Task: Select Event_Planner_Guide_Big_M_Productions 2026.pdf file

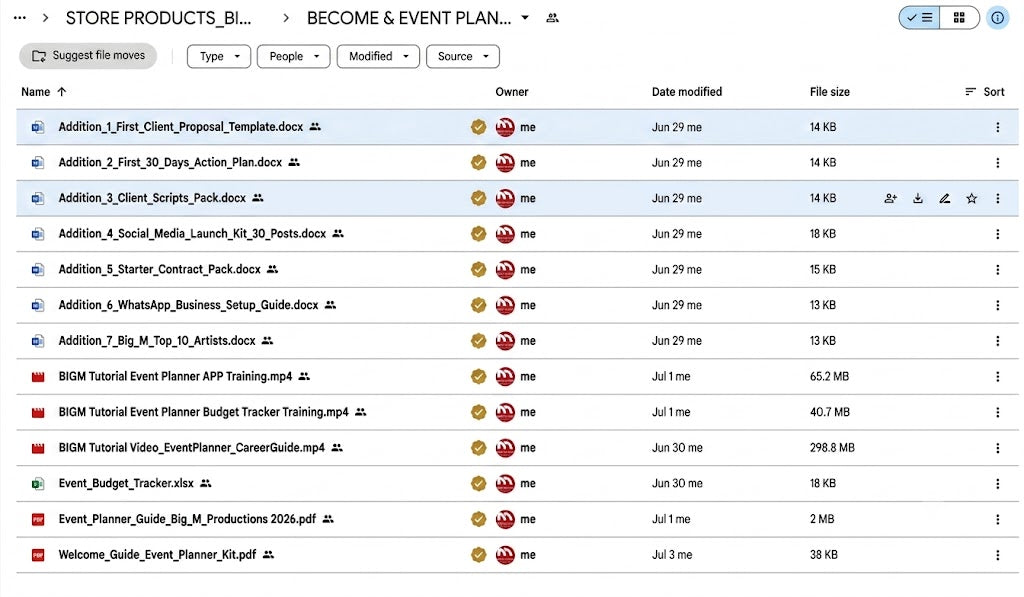Action: coord(517,519)
